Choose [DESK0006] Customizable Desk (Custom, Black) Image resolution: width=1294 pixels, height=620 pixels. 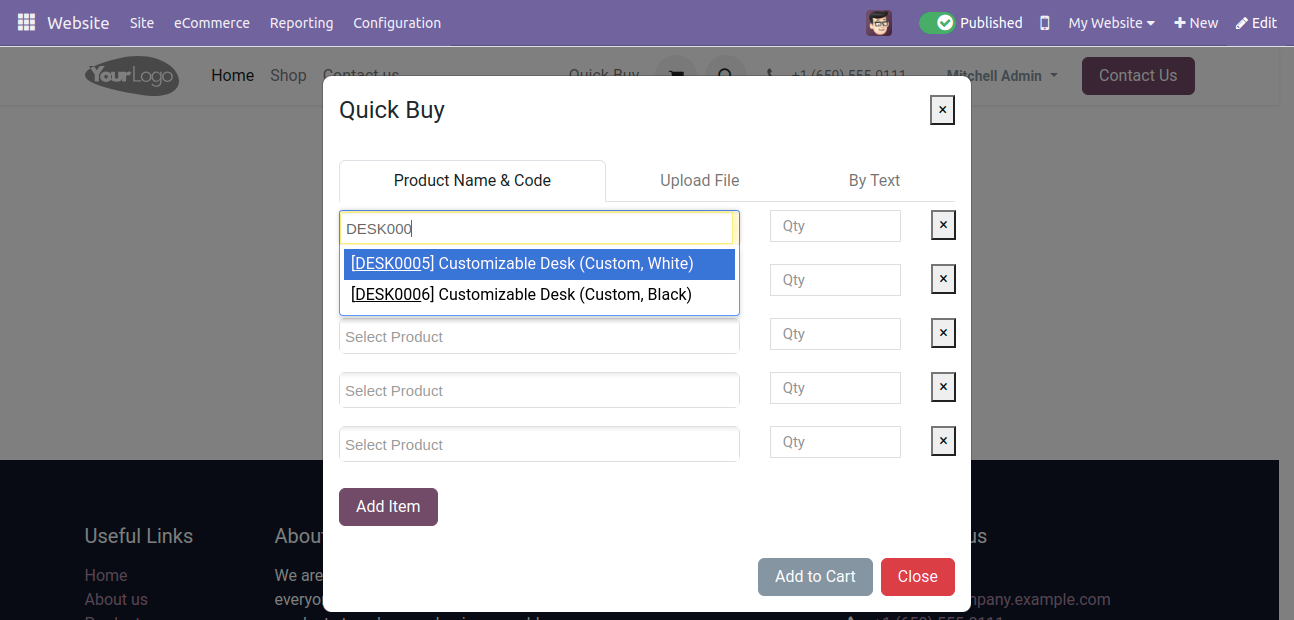539,295
